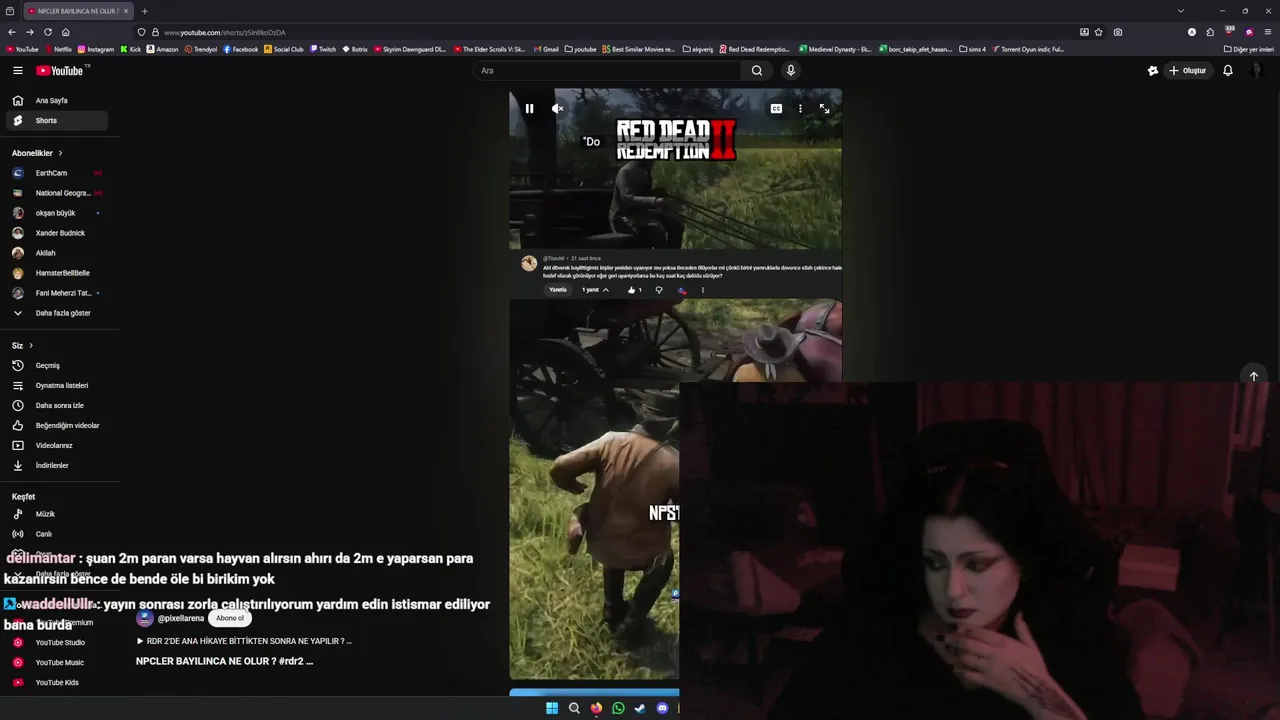This screenshot has width=1280, height=720.
Task: Like the comment with thumbs up
Action: pos(631,290)
